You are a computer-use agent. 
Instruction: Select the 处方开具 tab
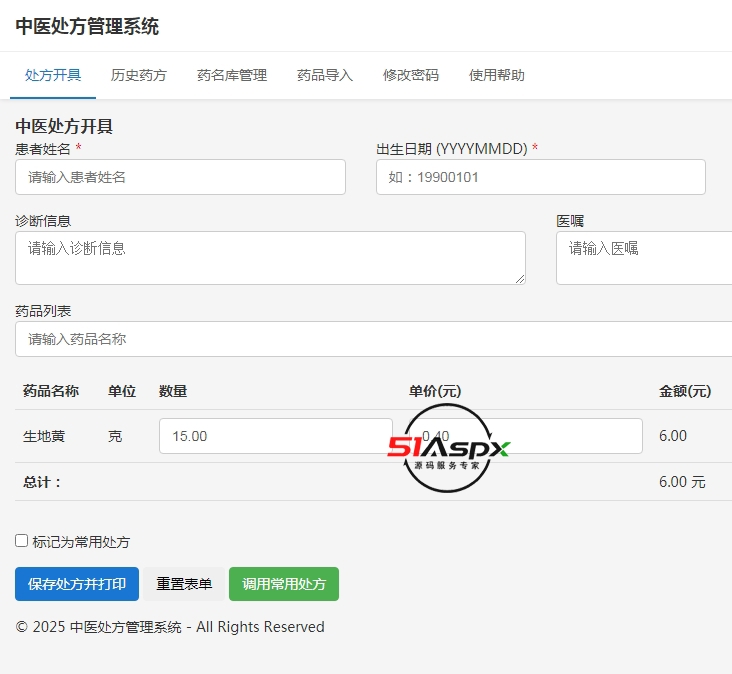pos(53,75)
